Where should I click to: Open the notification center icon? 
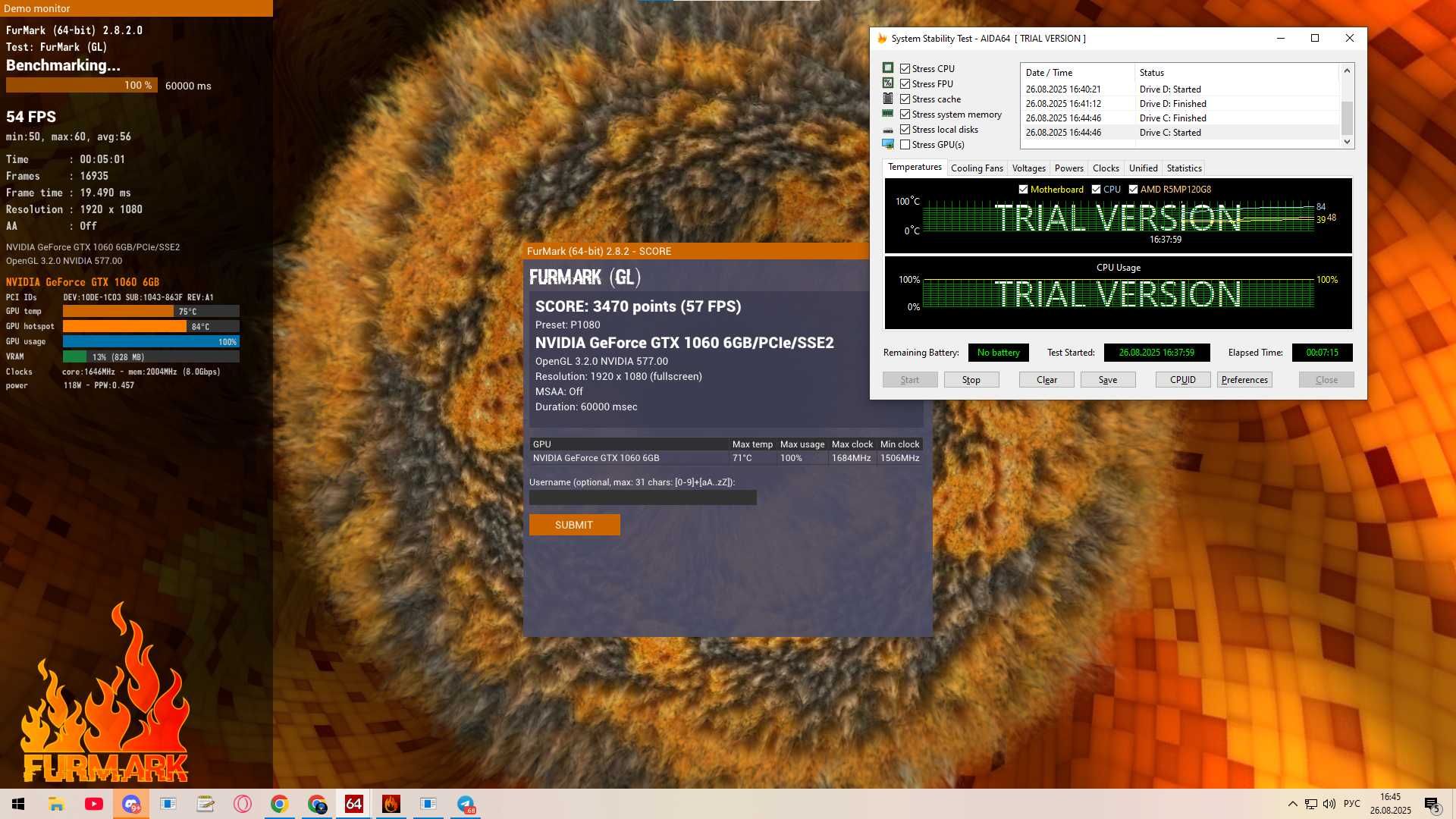click(1432, 804)
